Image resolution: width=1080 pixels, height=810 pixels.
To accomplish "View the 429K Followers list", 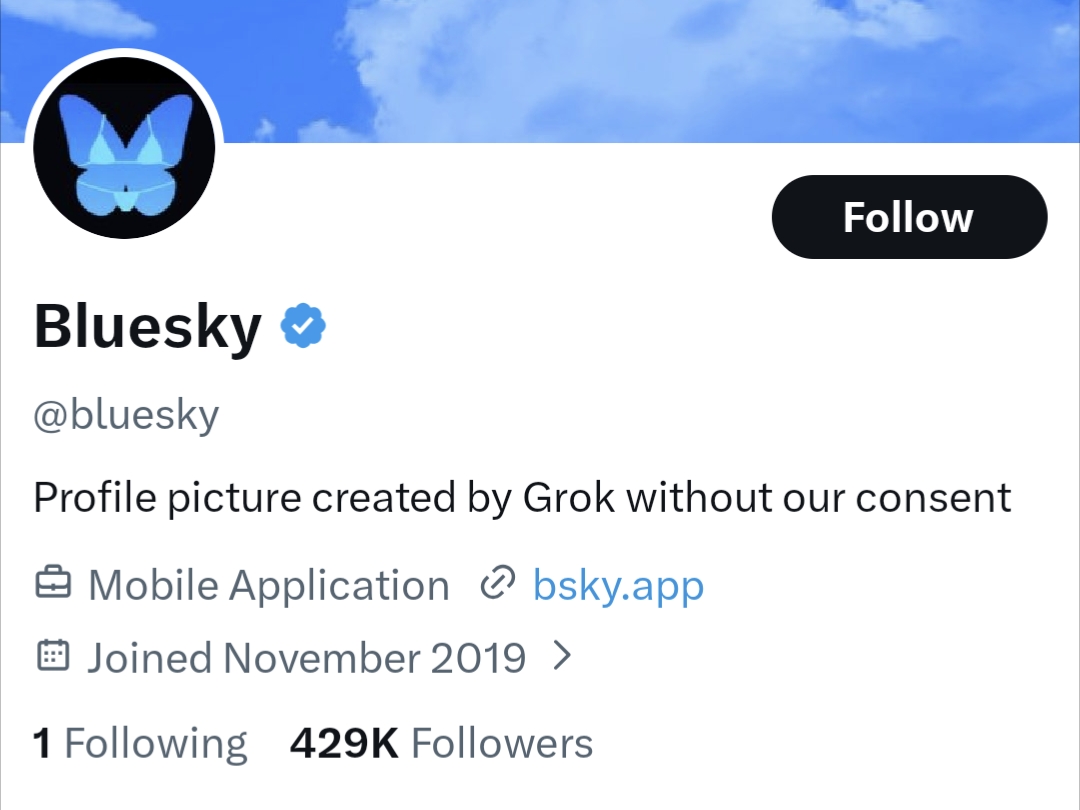I will 441,744.
